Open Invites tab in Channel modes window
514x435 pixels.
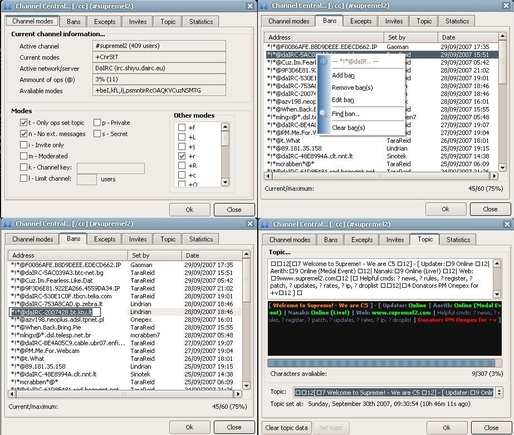(x=137, y=22)
